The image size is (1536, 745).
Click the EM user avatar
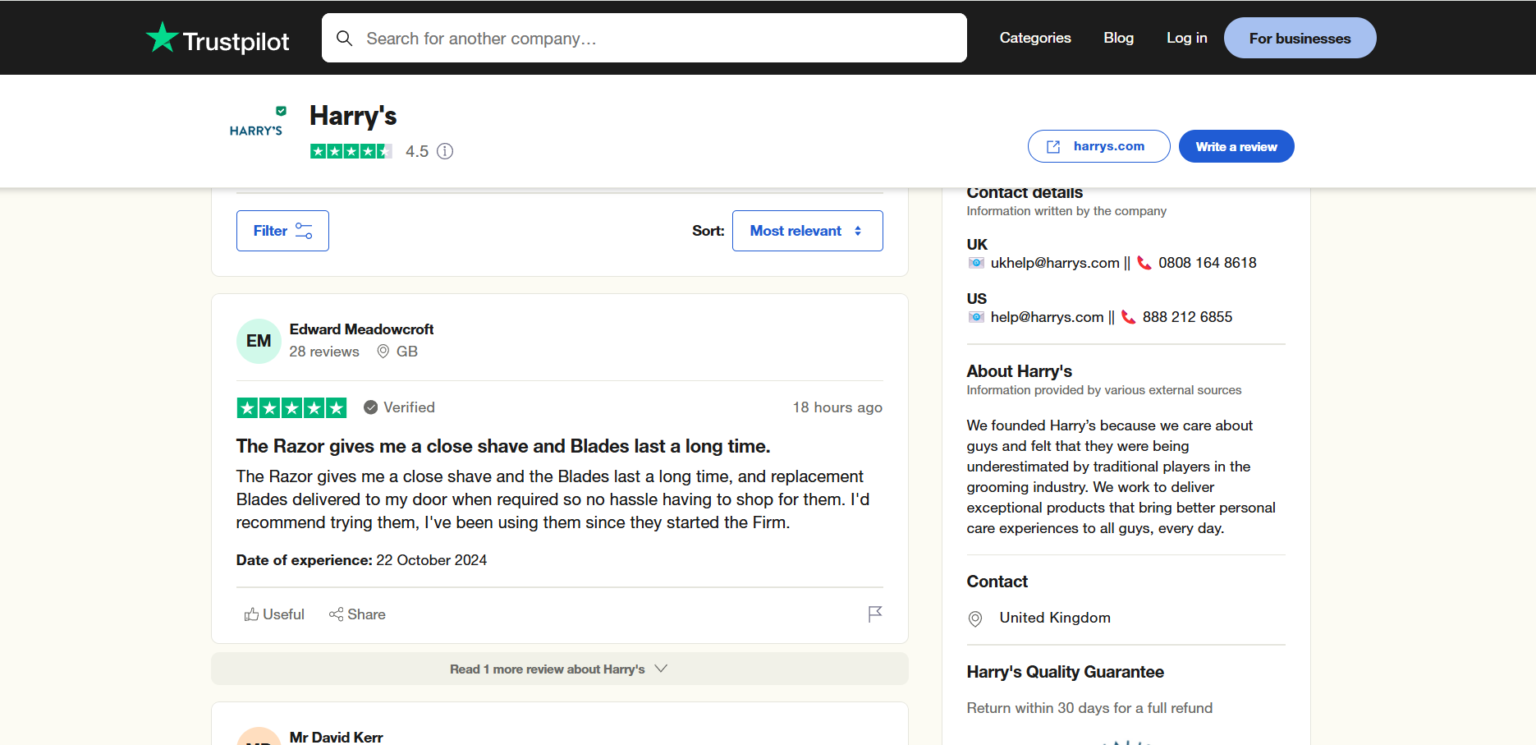pyautogui.click(x=259, y=341)
